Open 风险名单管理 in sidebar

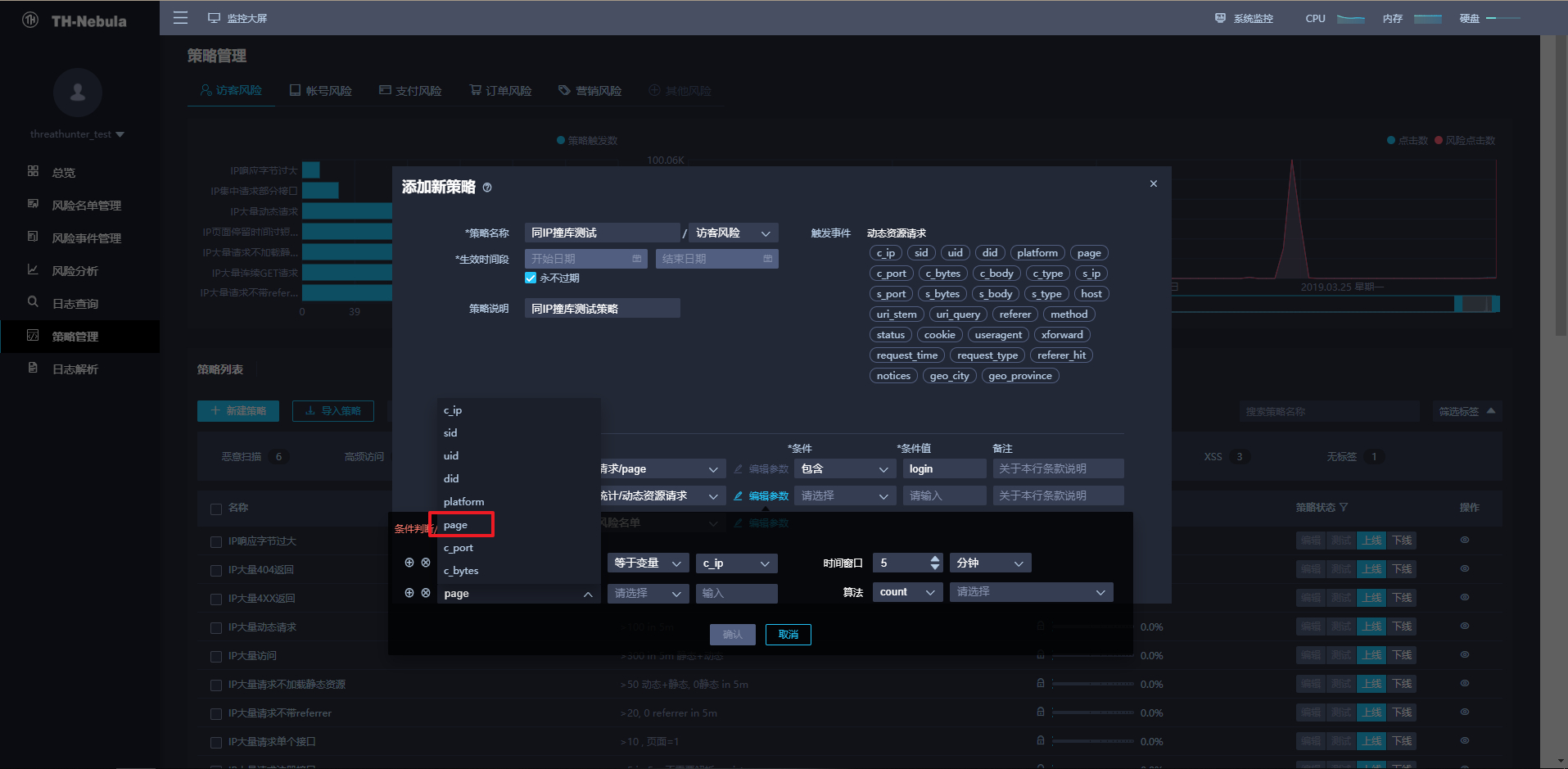(x=86, y=205)
